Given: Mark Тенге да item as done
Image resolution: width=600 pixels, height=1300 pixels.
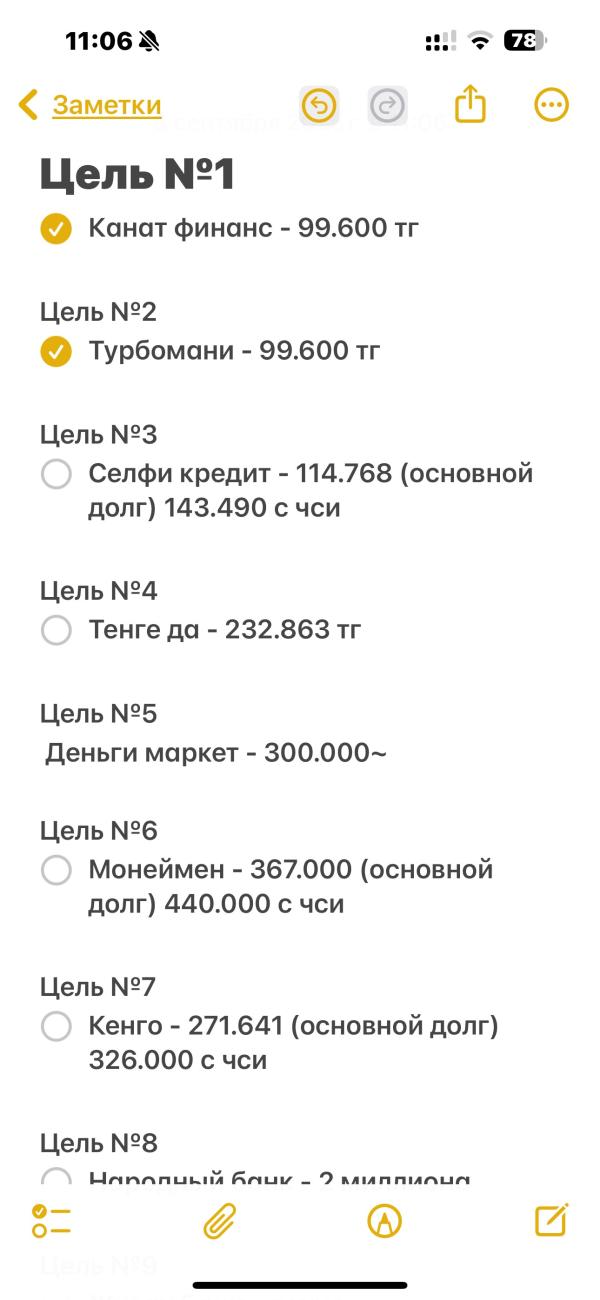Looking at the screenshot, I should click(x=56, y=630).
